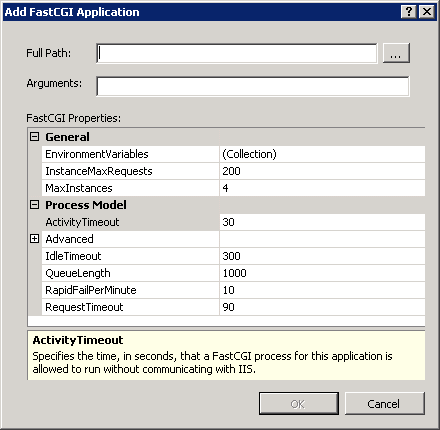The width and height of the screenshot is (440, 430).
Task: Click the Full Path input field
Action: (237, 53)
